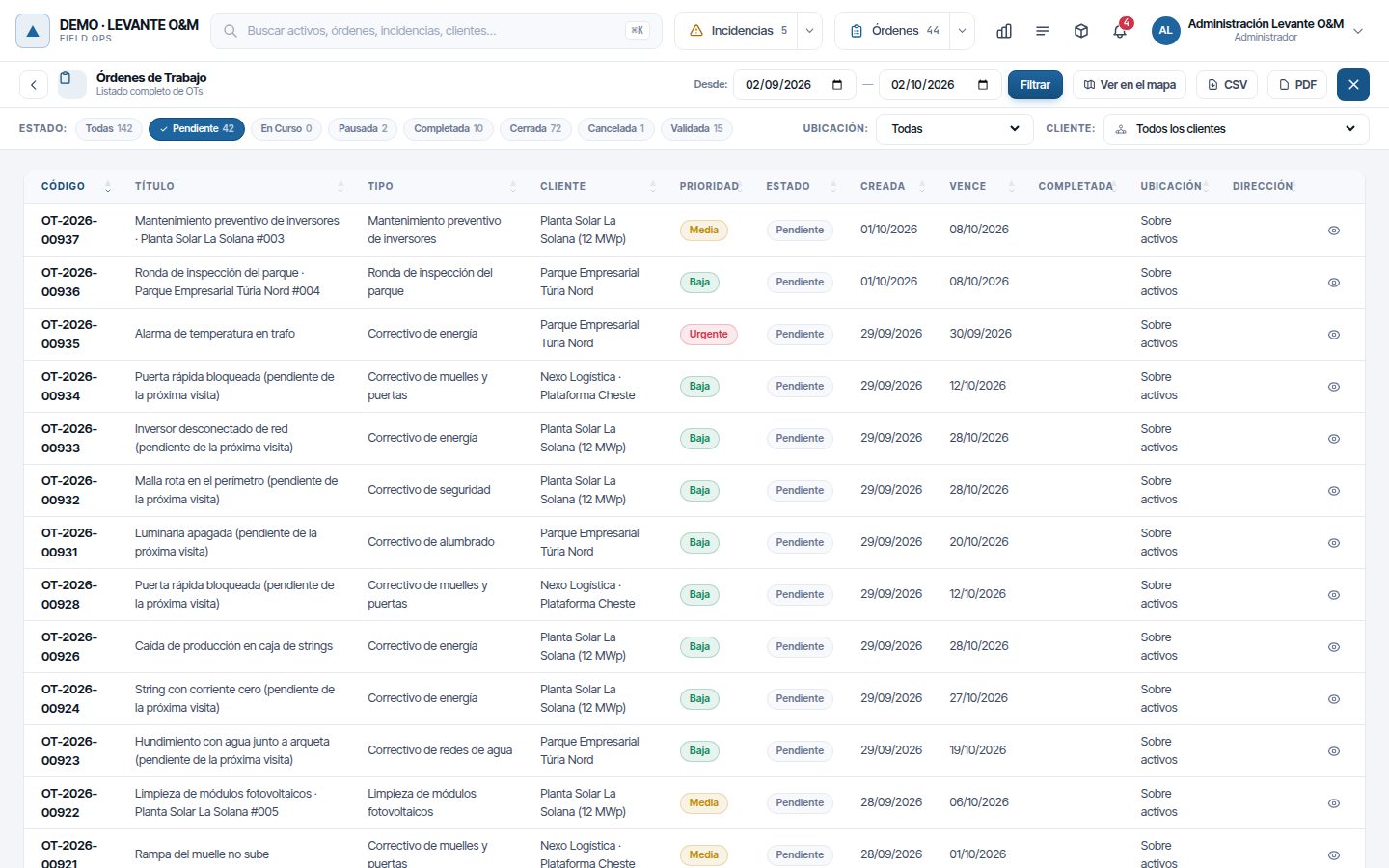Screen dimensions: 1389x868
Task: View details eye icon for OT-2026-00937
Action: [1334, 231]
